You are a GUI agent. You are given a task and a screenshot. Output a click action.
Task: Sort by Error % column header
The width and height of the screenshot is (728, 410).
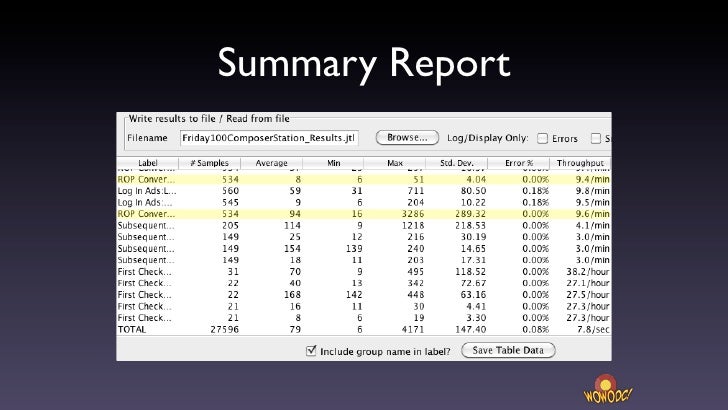519,163
